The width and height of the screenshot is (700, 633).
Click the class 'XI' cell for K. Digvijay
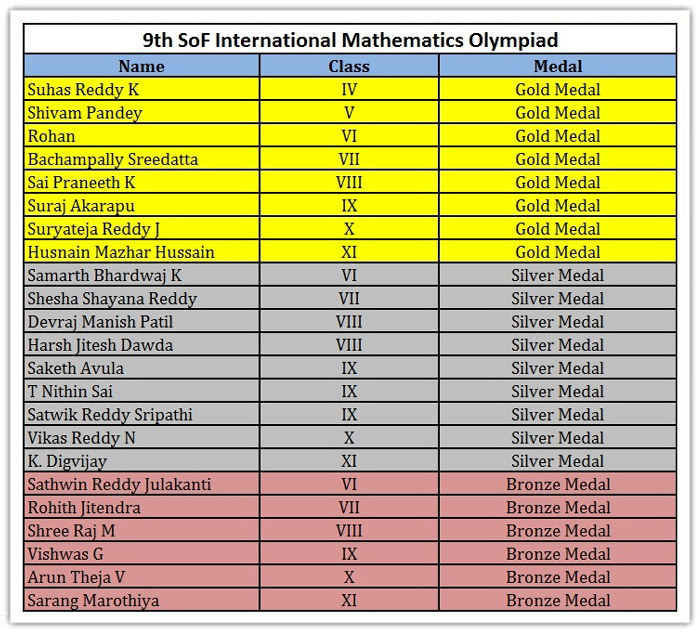(x=349, y=461)
